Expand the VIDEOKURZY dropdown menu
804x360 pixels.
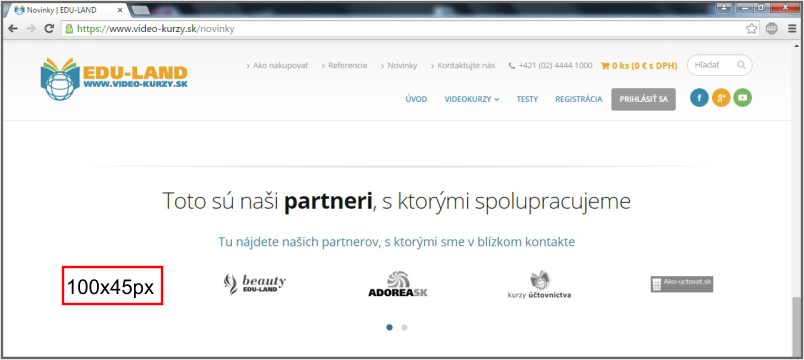pyautogui.click(x=472, y=99)
